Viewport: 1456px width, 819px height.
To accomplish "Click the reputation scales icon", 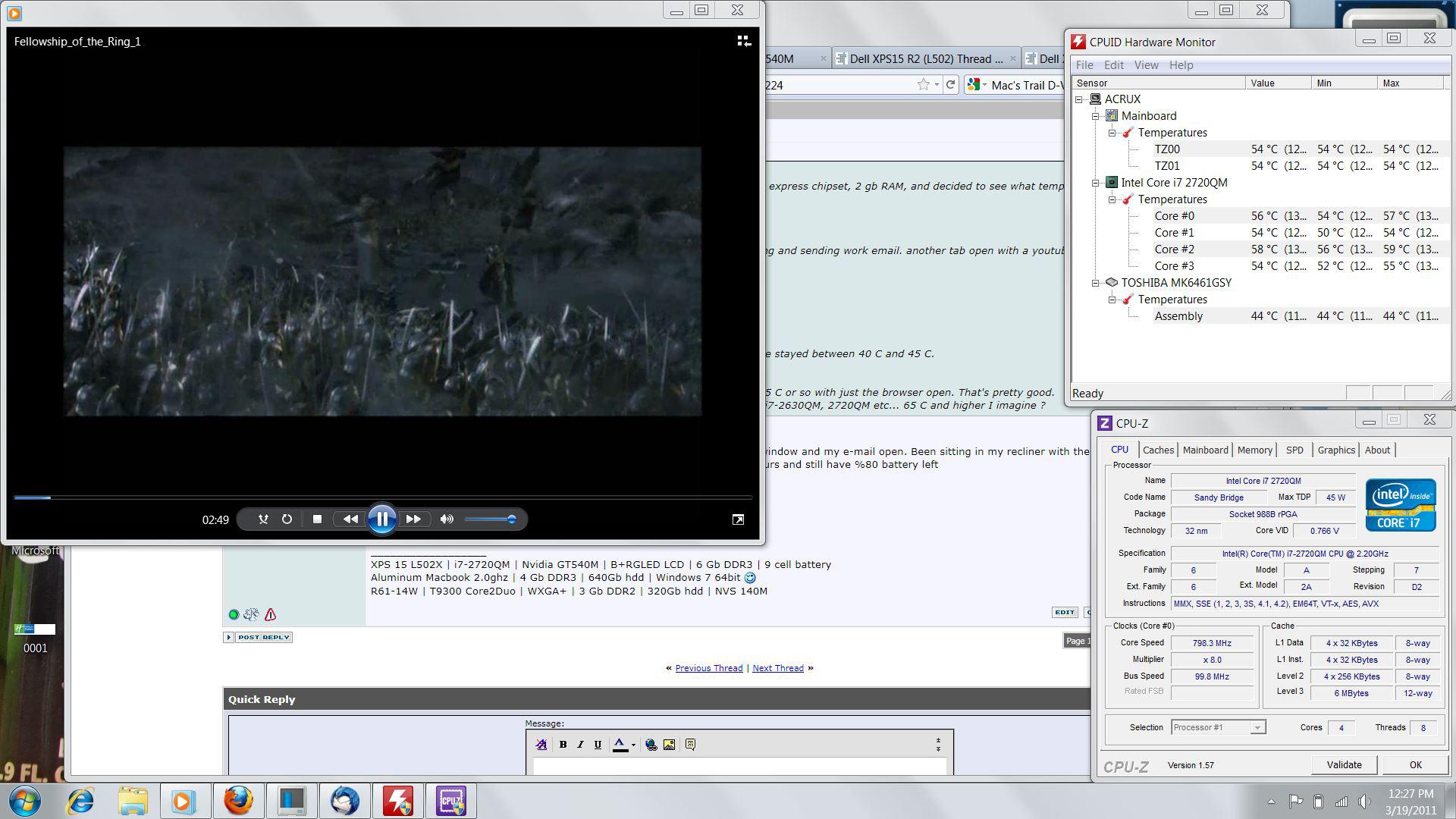I will click(251, 614).
